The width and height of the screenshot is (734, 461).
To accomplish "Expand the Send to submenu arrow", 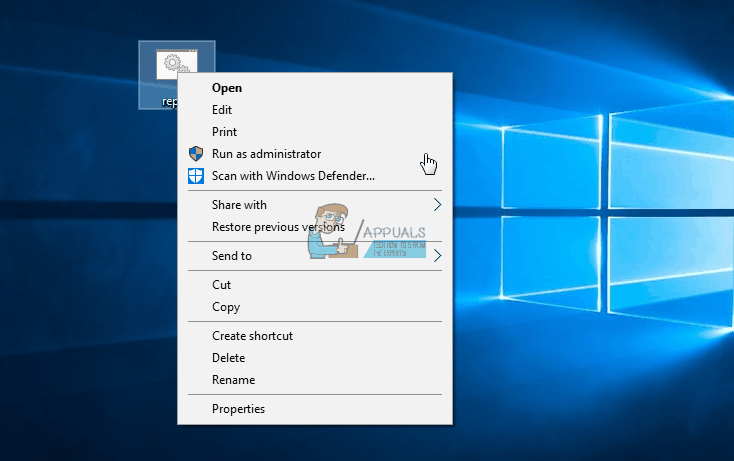I will coord(437,256).
